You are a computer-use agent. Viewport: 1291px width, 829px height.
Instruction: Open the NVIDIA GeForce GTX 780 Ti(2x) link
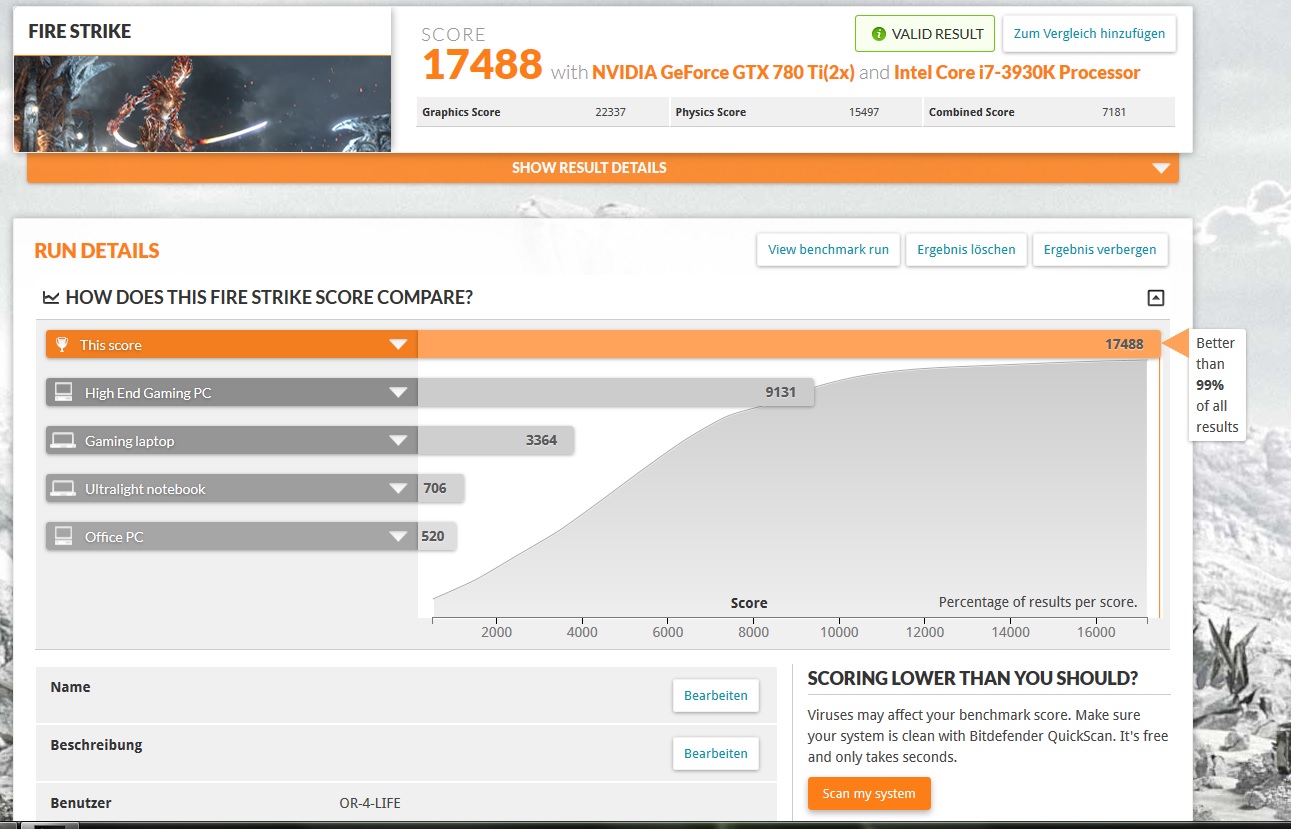pos(723,72)
